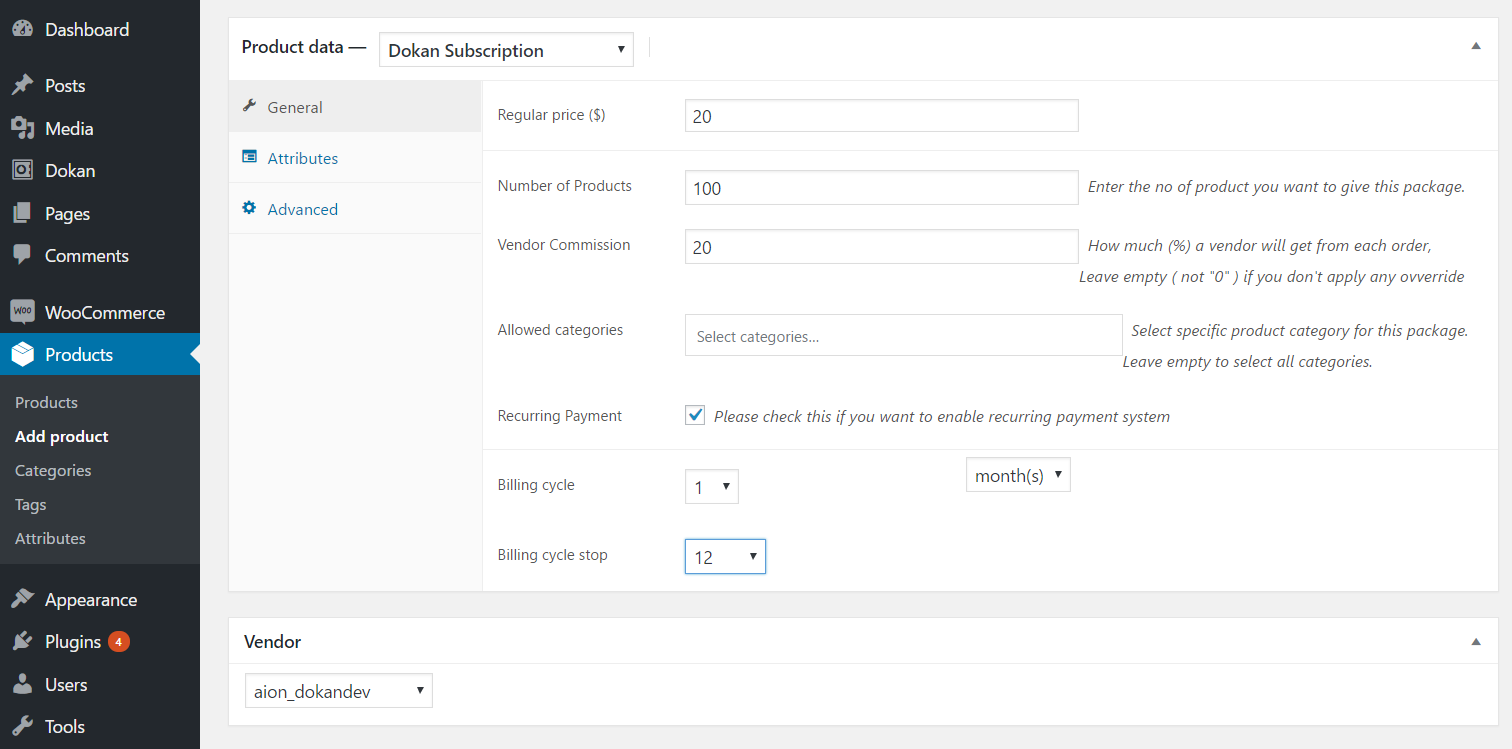Viewport: 1512px width, 749px height.
Task: Click the Regular price input field
Action: (882, 116)
